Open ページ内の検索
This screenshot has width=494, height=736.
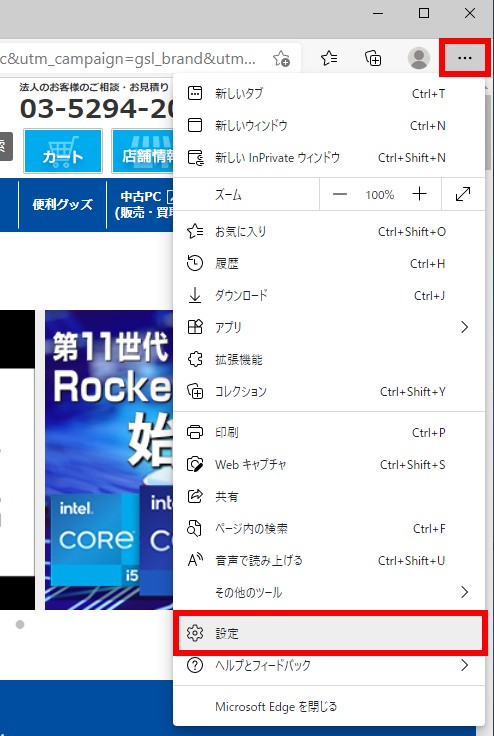coord(329,529)
